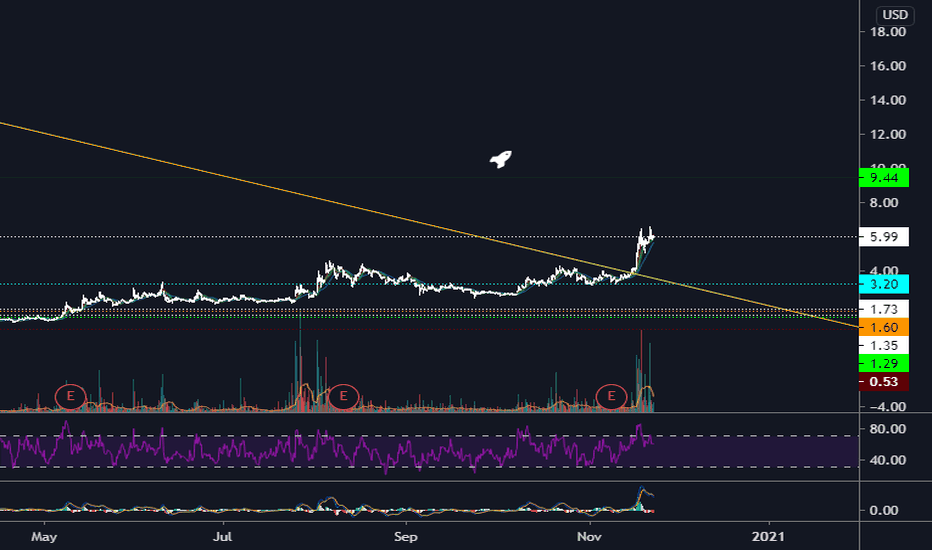Click the RSI 80.00 axis value
Image resolution: width=932 pixels, height=550 pixels.
point(888,429)
